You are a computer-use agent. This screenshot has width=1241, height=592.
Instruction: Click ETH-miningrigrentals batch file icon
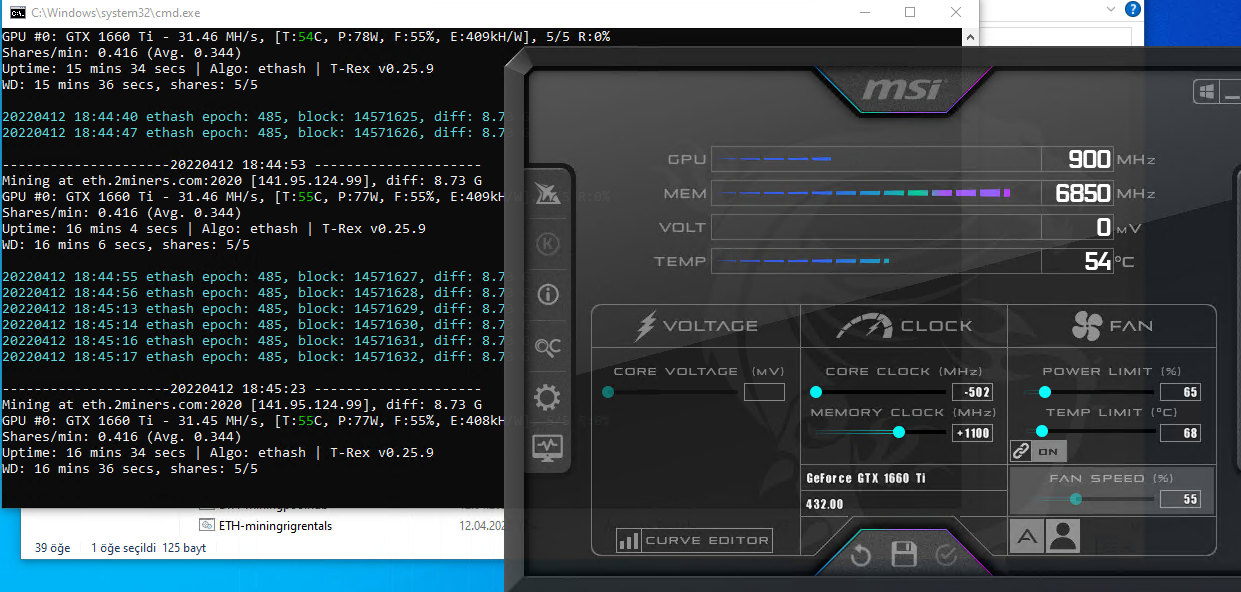(207, 525)
